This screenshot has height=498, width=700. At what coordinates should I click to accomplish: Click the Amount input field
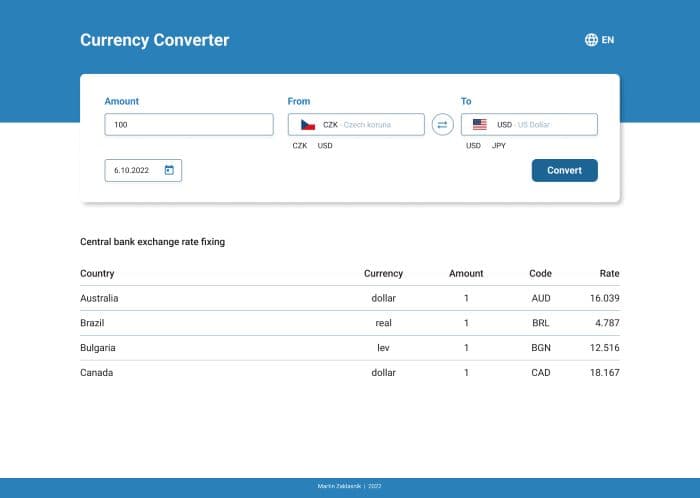click(189, 124)
